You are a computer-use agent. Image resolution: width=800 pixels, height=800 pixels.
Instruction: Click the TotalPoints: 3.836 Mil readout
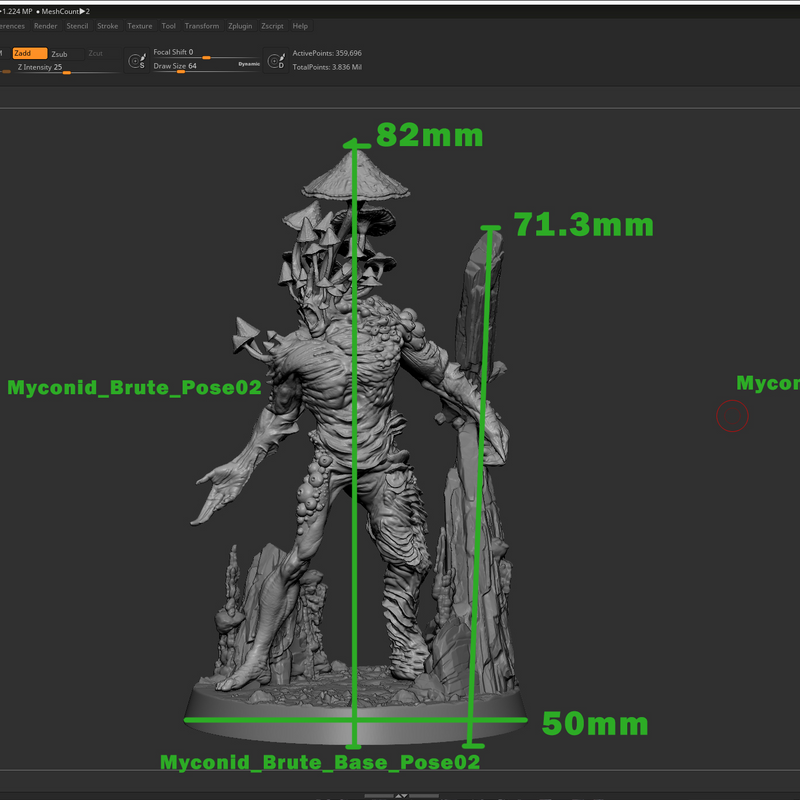point(327,67)
